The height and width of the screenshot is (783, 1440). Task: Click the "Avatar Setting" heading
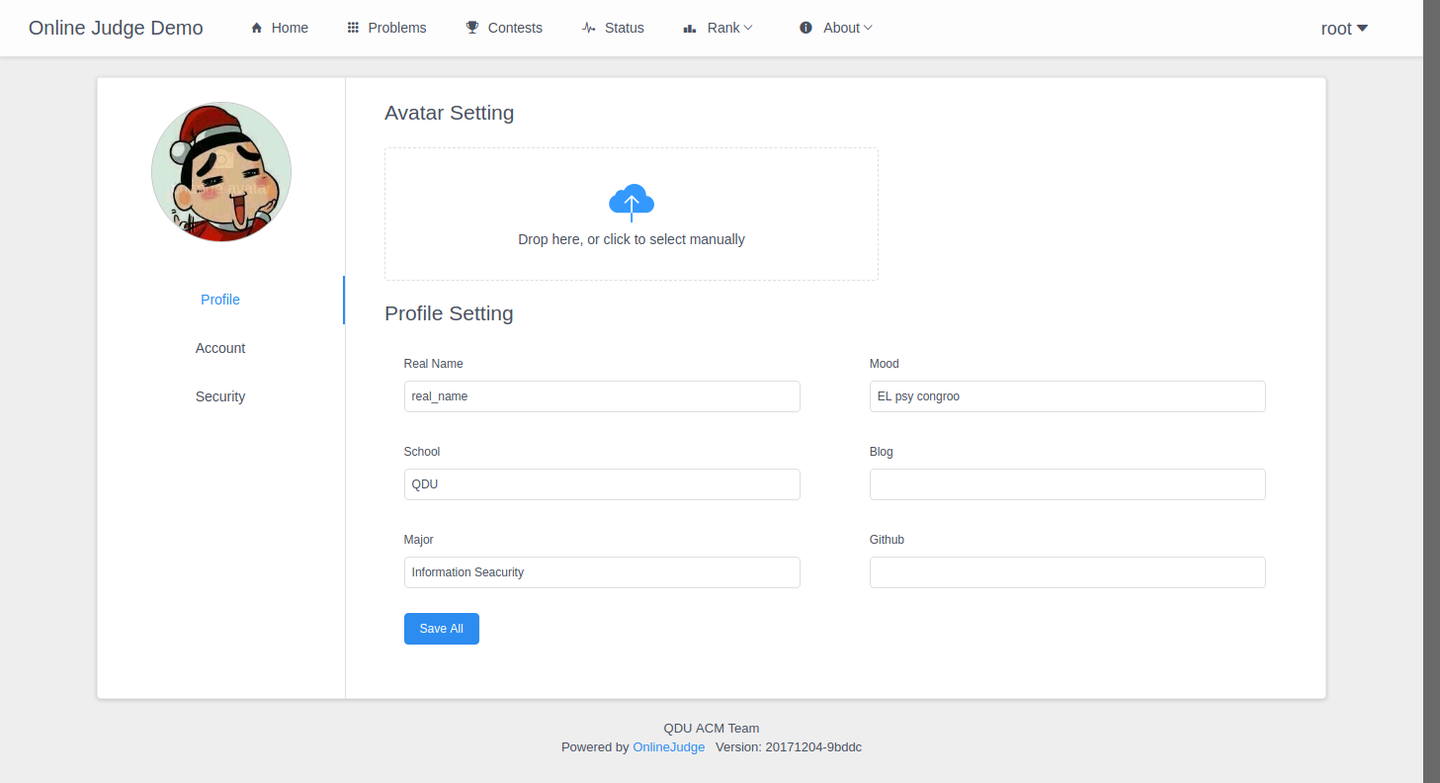pos(449,113)
